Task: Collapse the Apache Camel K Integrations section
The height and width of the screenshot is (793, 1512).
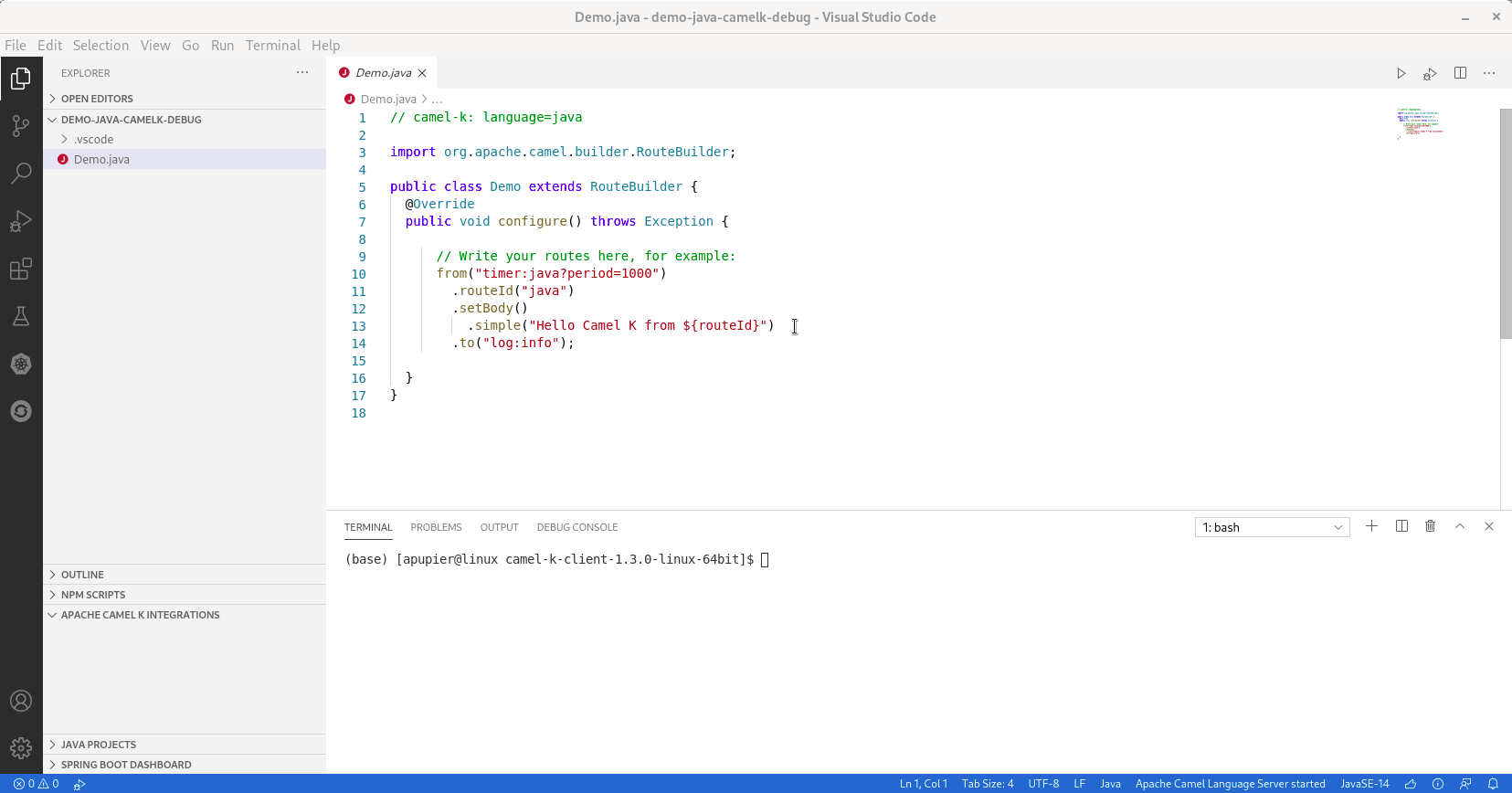Action: 140,615
